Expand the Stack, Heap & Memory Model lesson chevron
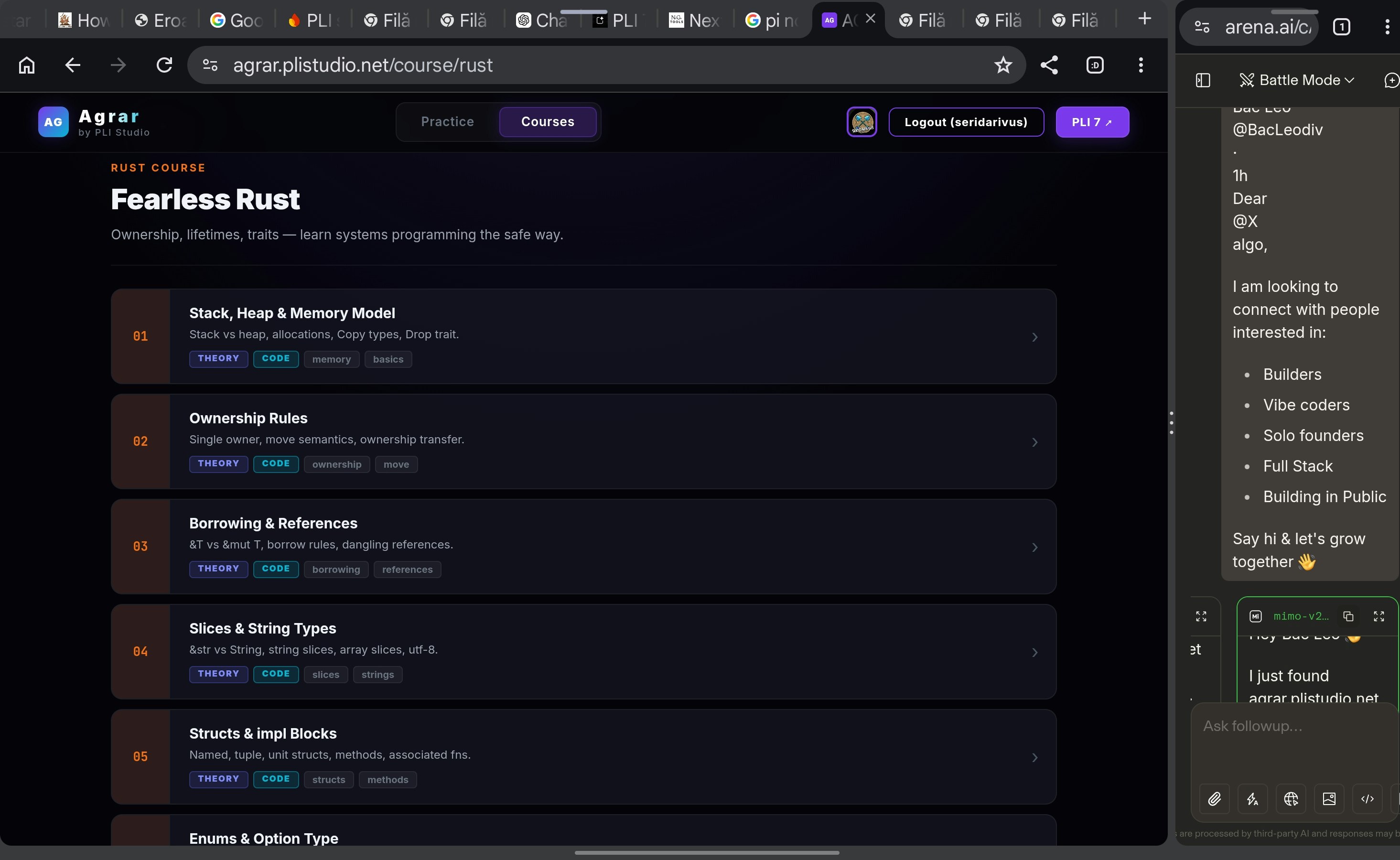This screenshot has width=1400, height=860. (x=1035, y=337)
